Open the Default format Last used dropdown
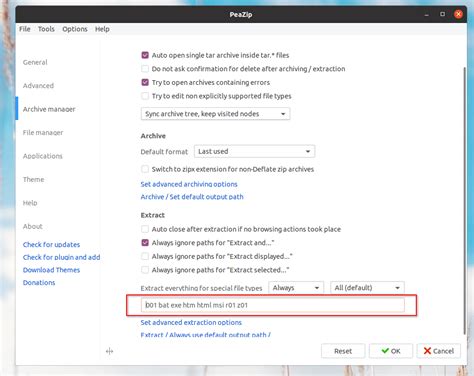Viewport: 474px width, 376px height. pos(254,151)
